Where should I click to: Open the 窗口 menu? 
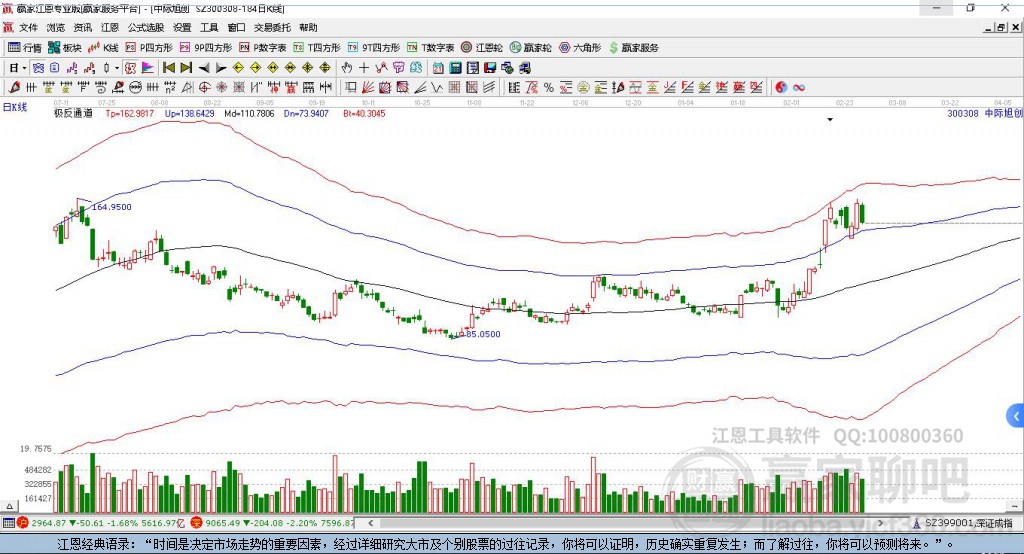coord(236,27)
